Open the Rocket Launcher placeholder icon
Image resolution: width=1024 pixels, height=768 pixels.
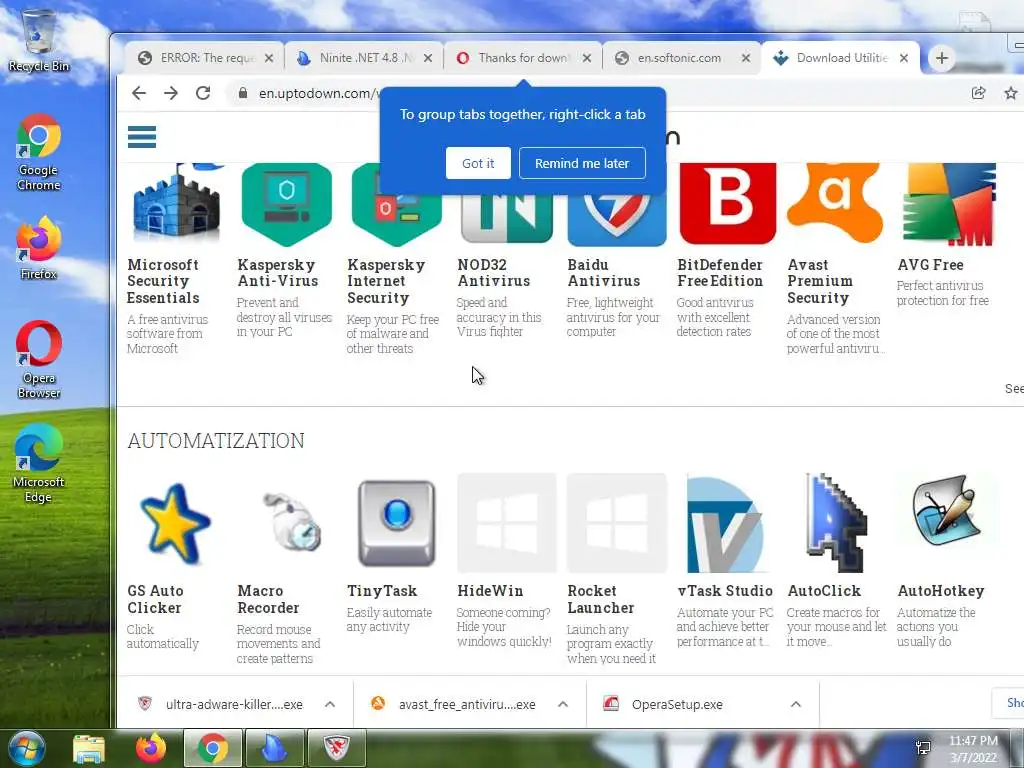(x=617, y=523)
